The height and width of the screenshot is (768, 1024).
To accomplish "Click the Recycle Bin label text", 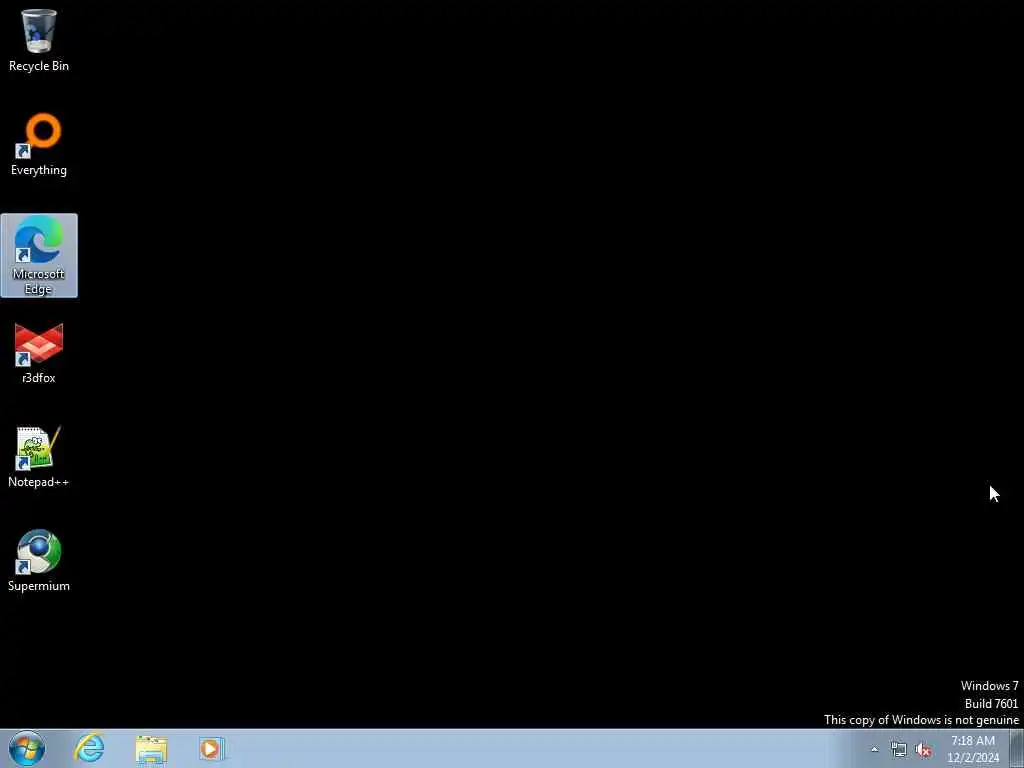I will point(39,66).
